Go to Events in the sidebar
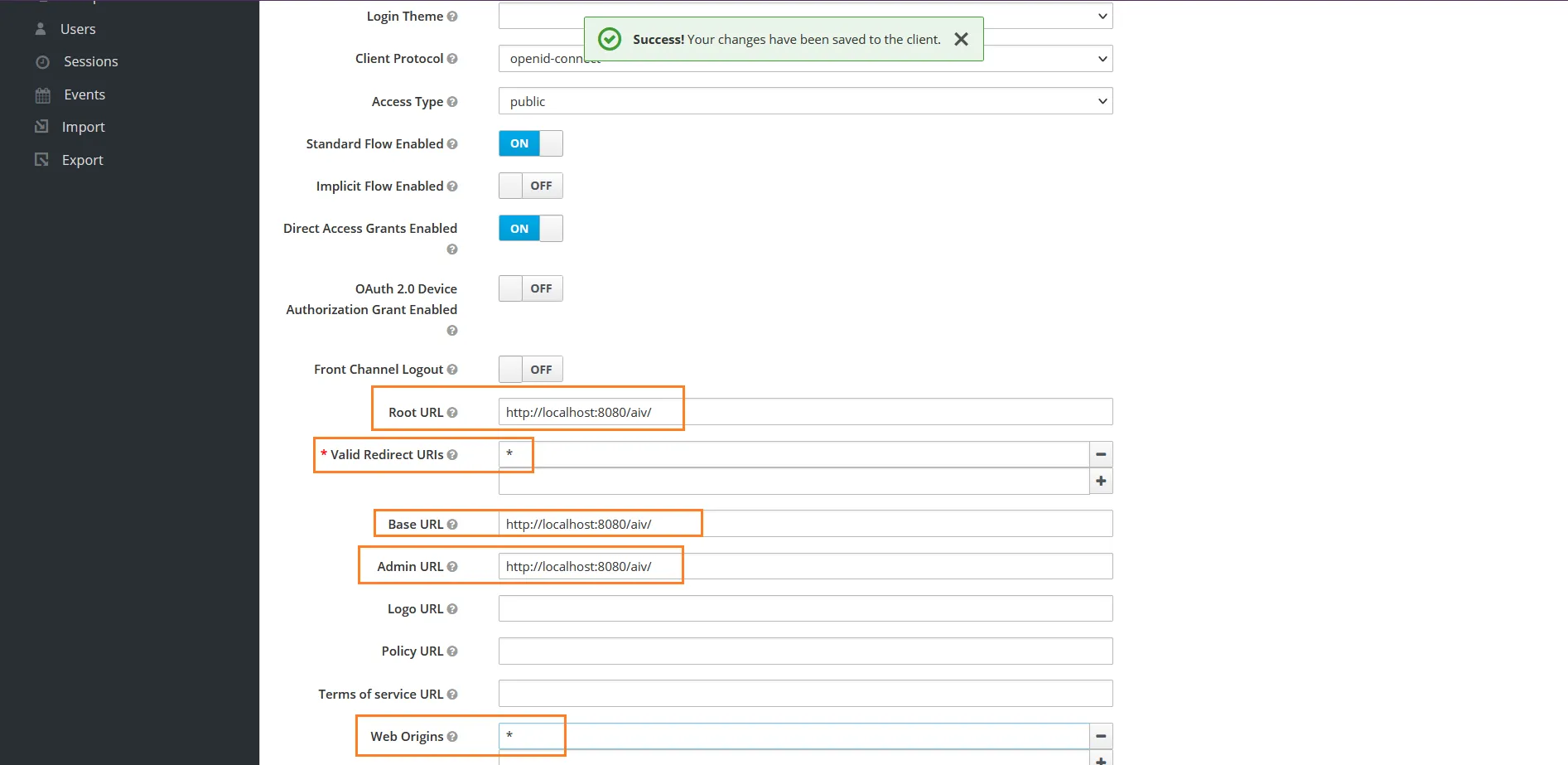1568x765 pixels. tap(84, 94)
